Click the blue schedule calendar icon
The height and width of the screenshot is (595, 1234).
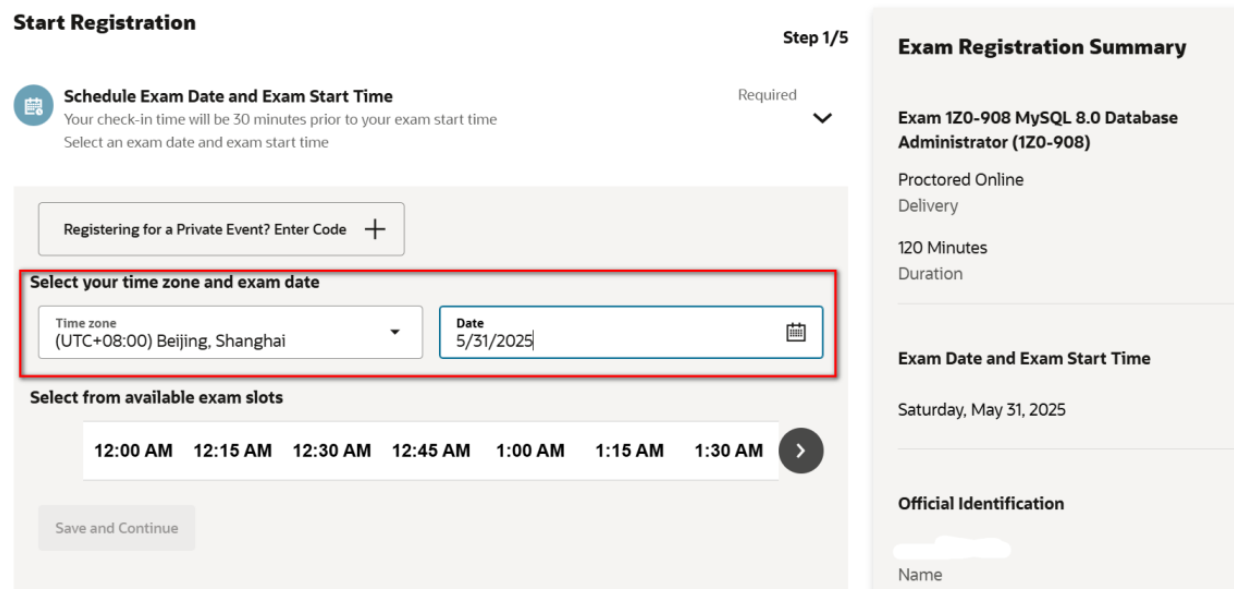click(x=33, y=106)
